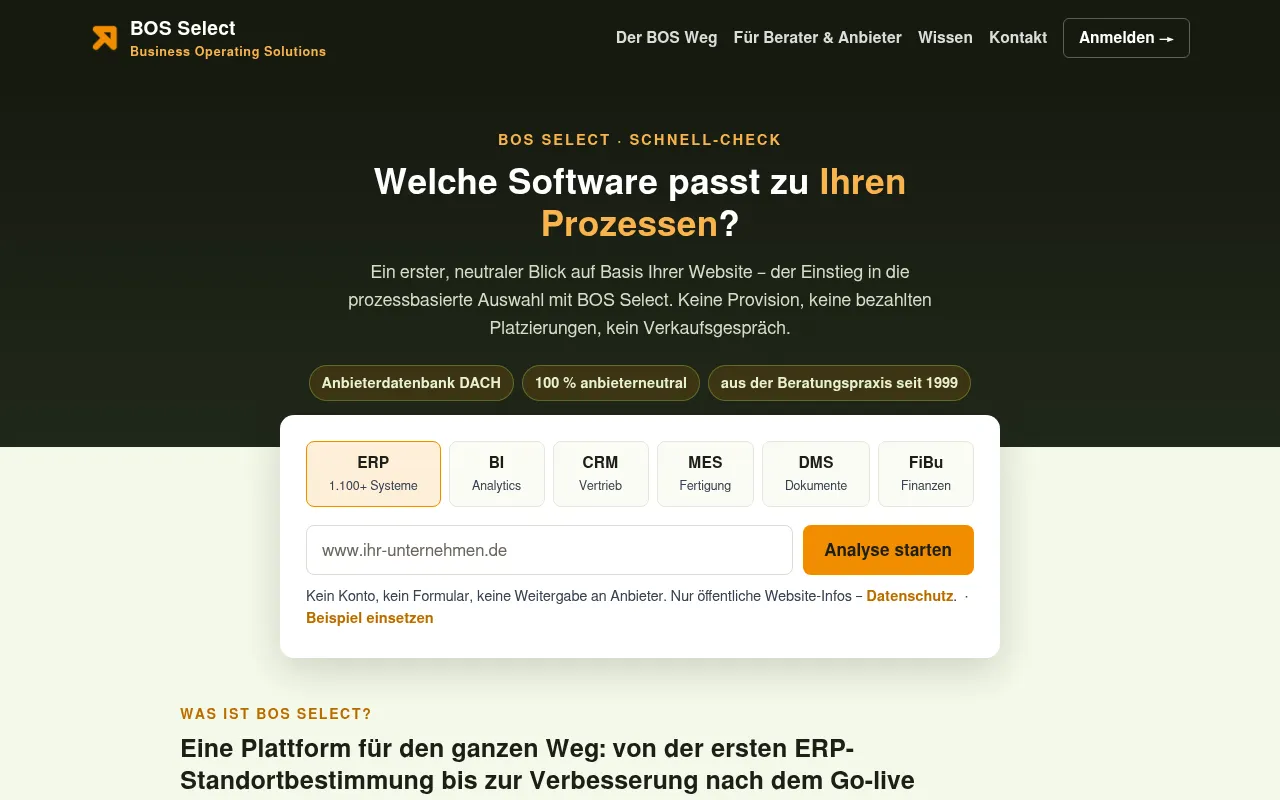This screenshot has height=800, width=1280.
Task: Navigate to Kontakt page
Action: [1018, 38]
